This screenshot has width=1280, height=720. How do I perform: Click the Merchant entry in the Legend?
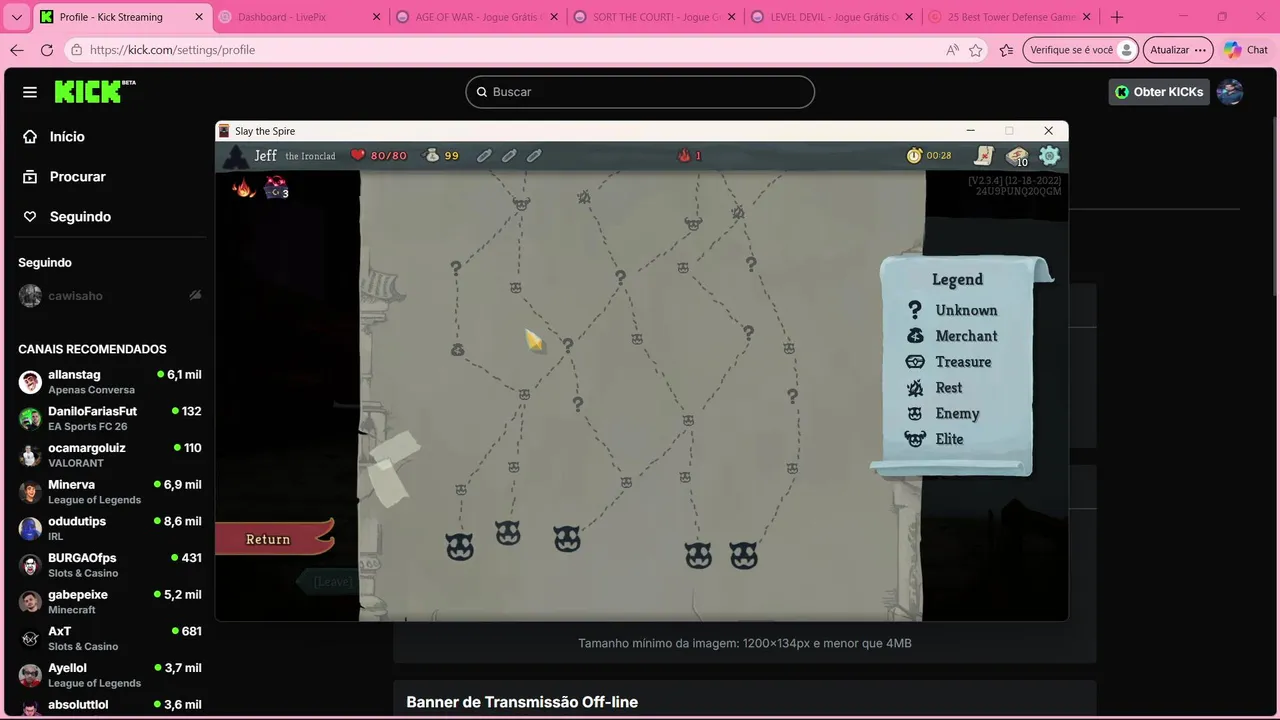(x=952, y=336)
